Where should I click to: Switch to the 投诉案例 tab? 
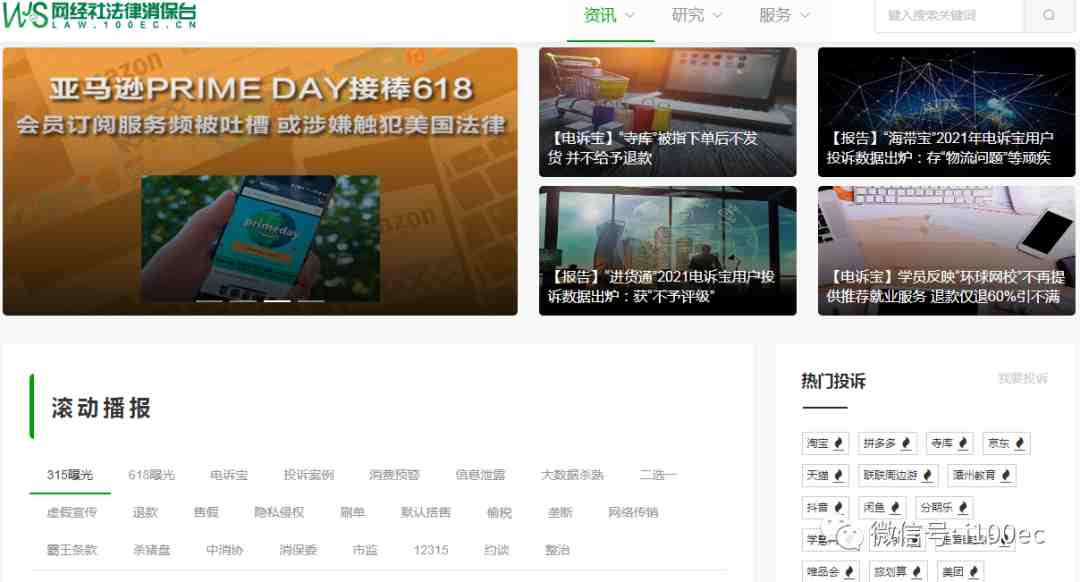[309, 475]
